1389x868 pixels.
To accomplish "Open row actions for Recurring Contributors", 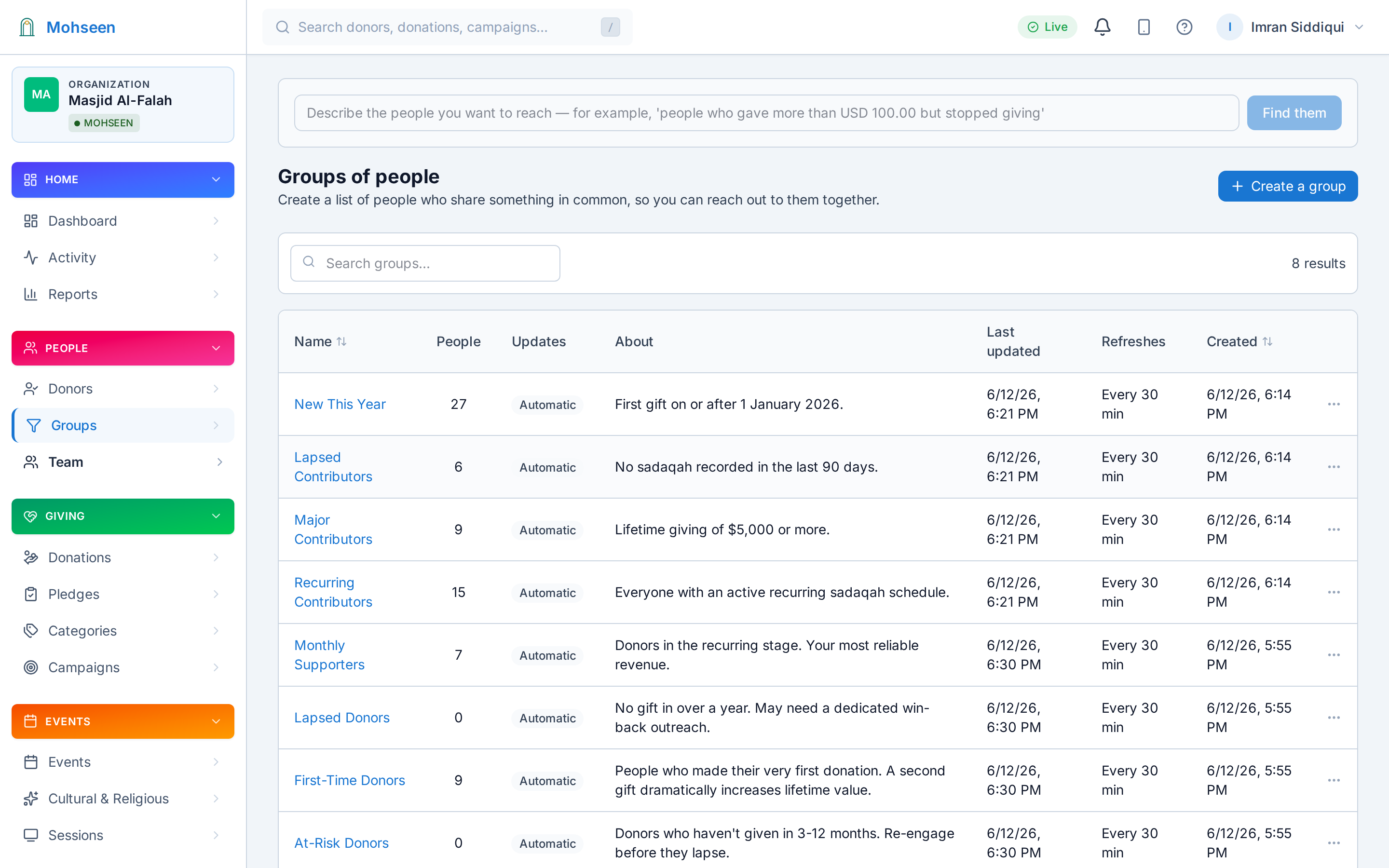I will tap(1334, 592).
